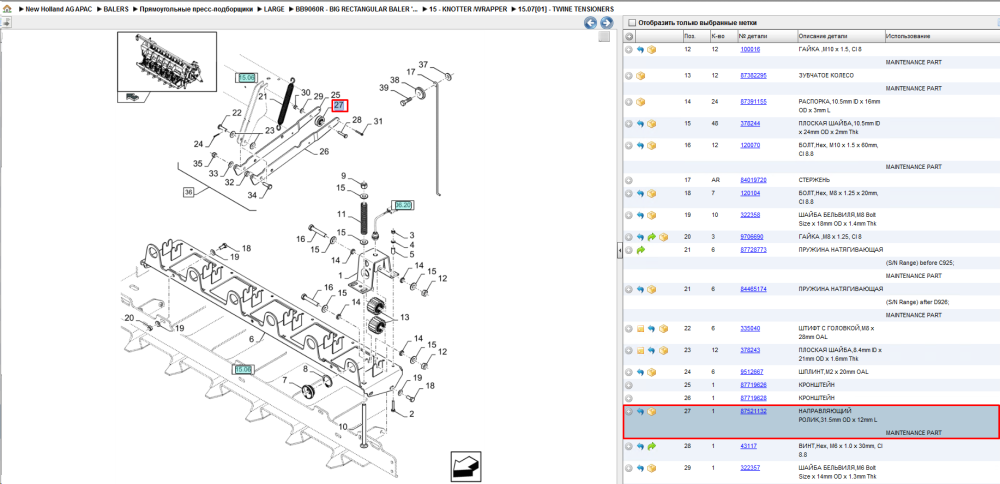The width and height of the screenshot is (1000, 484).
Task: Click box icon for part 87521132
Action: coord(652,411)
